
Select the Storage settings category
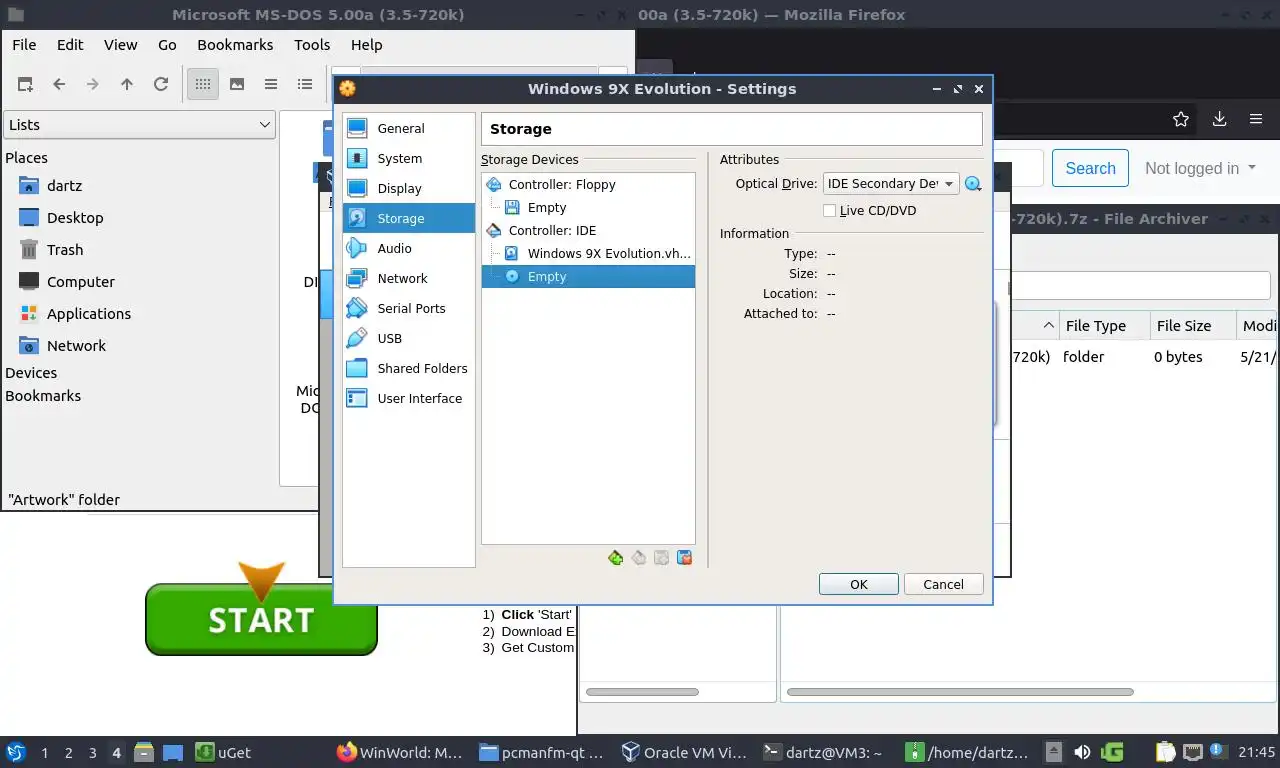pyautogui.click(x=408, y=218)
